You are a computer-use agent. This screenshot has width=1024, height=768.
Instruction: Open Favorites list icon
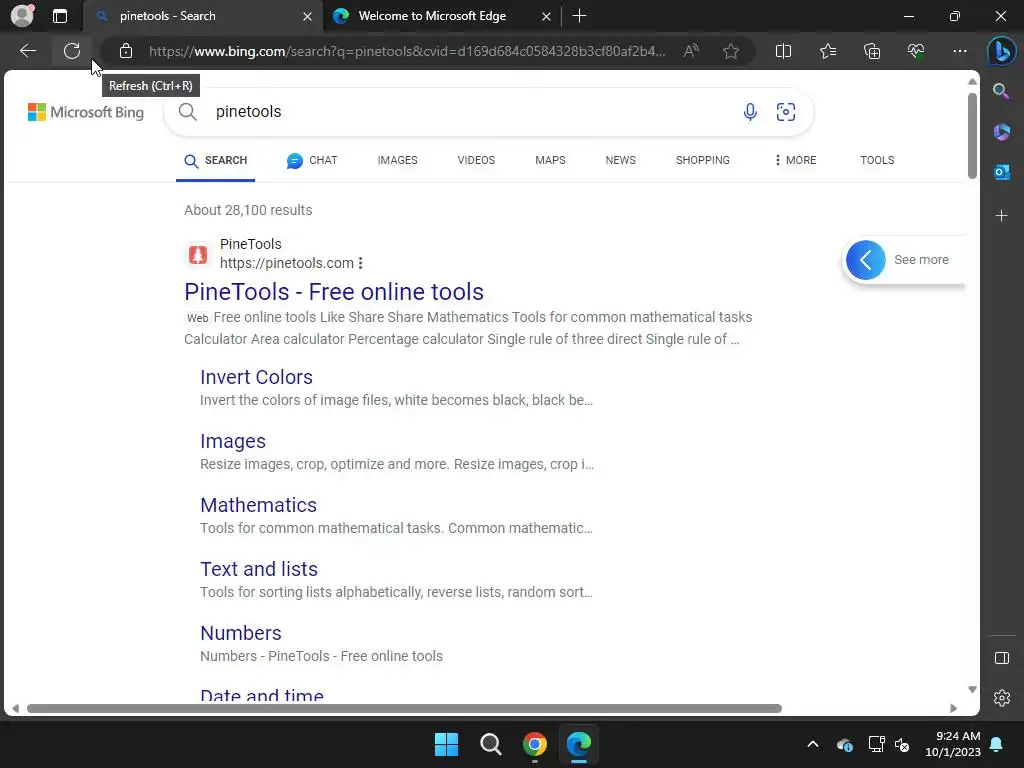point(827,51)
